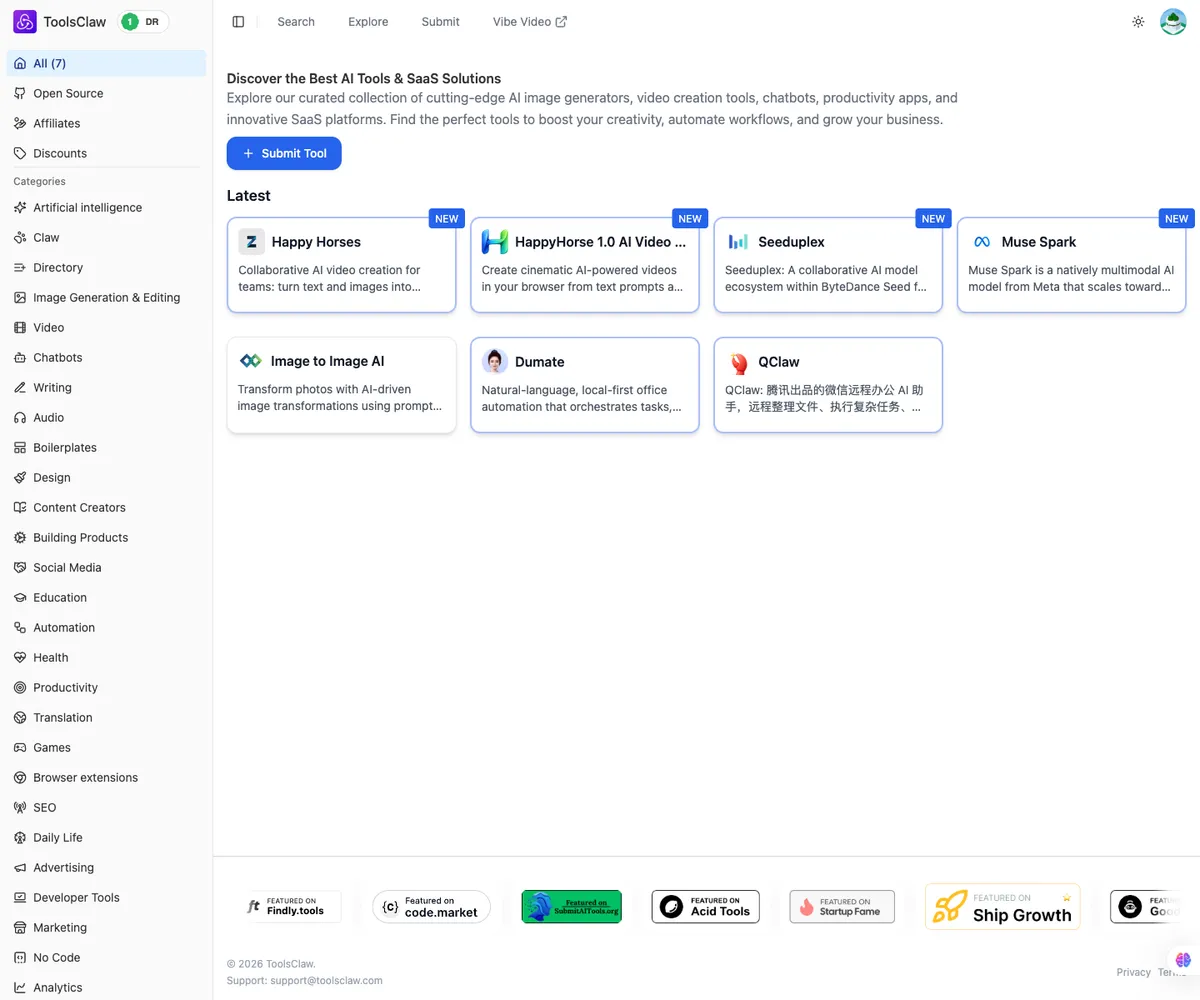Open the HappyHorse 1.0 AI Video card
Viewport: 1200px width, 1000px height.
click(585, 265)
